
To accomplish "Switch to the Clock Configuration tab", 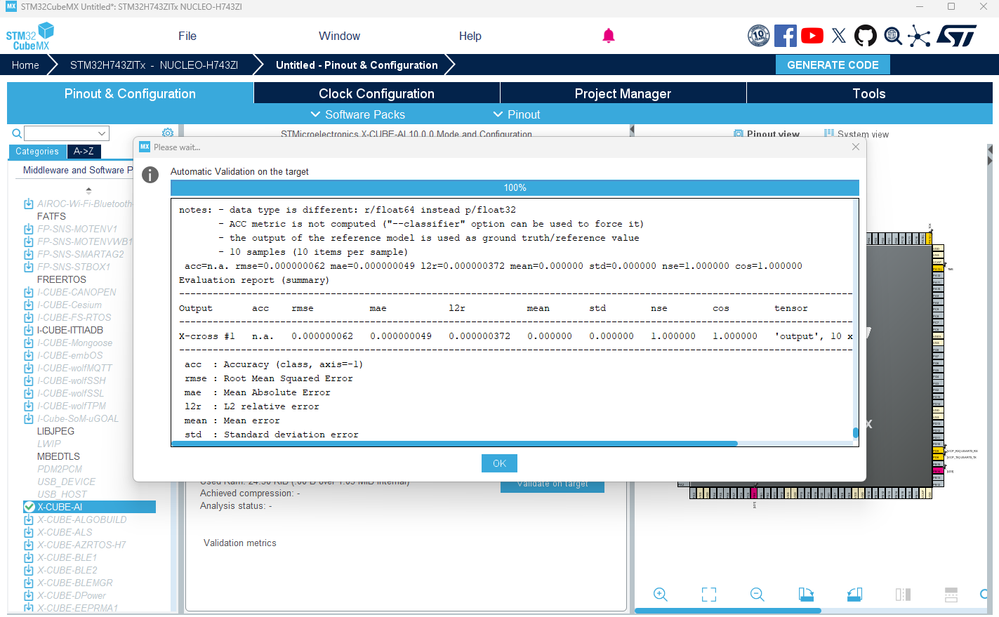I will click(x=377, y=93).
